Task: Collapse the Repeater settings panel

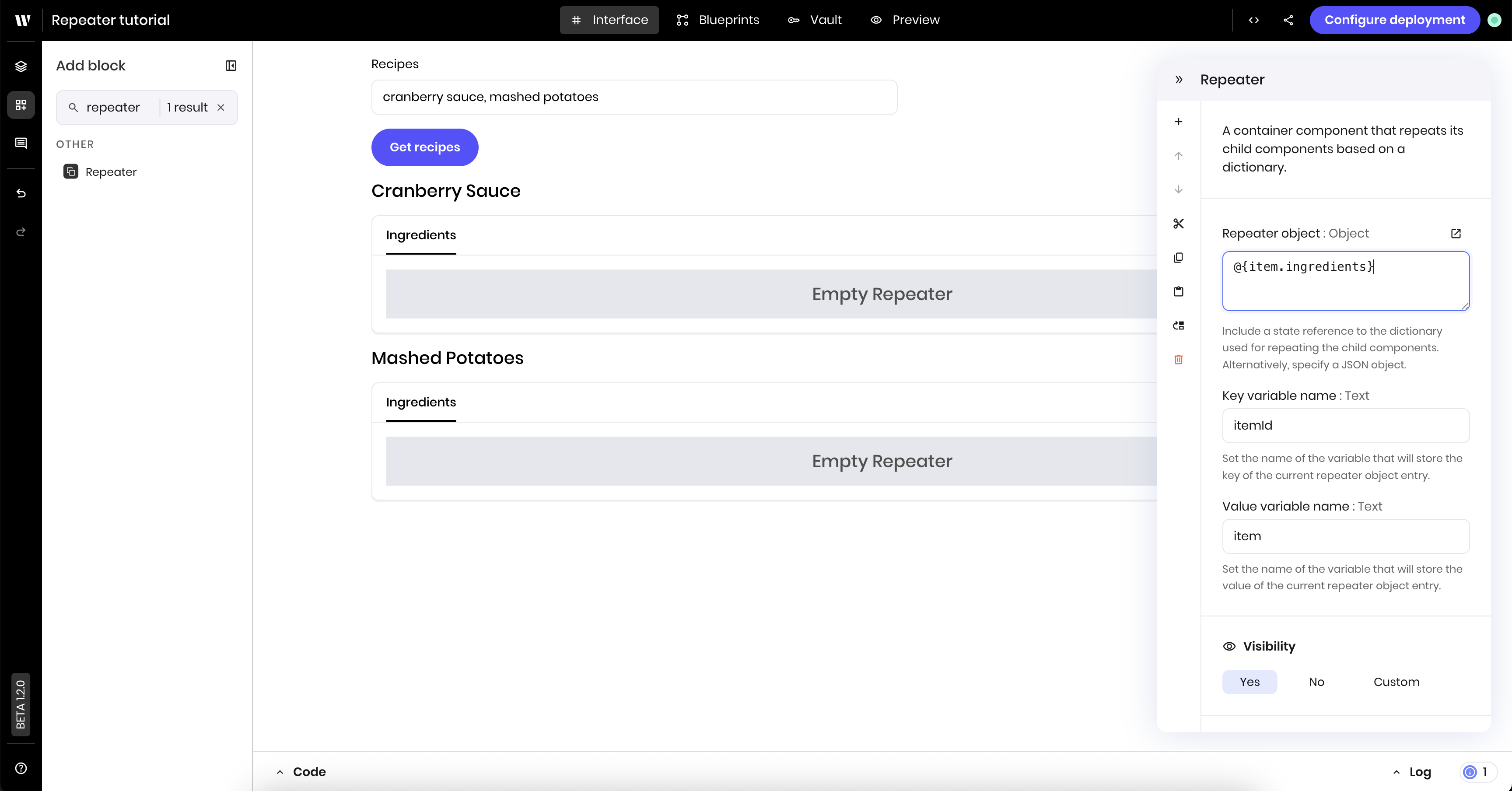Action: click(x=1179, y=80)
